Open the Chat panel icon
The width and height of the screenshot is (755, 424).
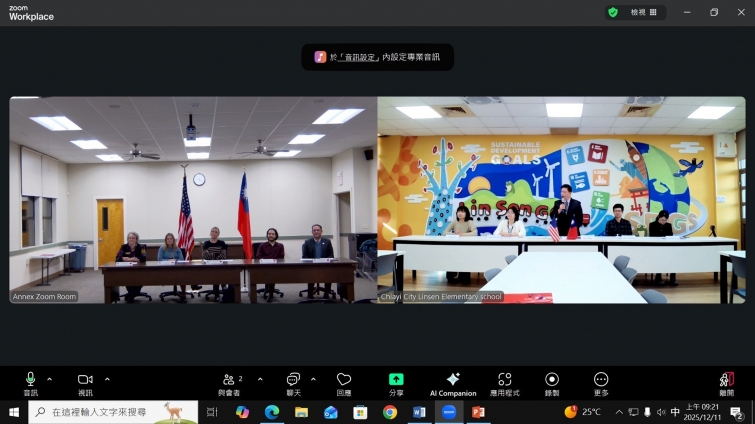click(293, 380)
